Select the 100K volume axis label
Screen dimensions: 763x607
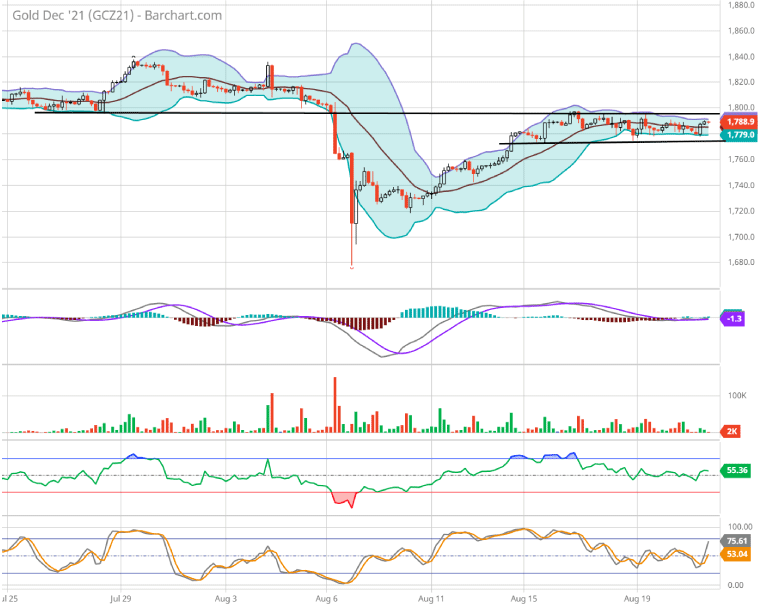click(x=738, y=396)
